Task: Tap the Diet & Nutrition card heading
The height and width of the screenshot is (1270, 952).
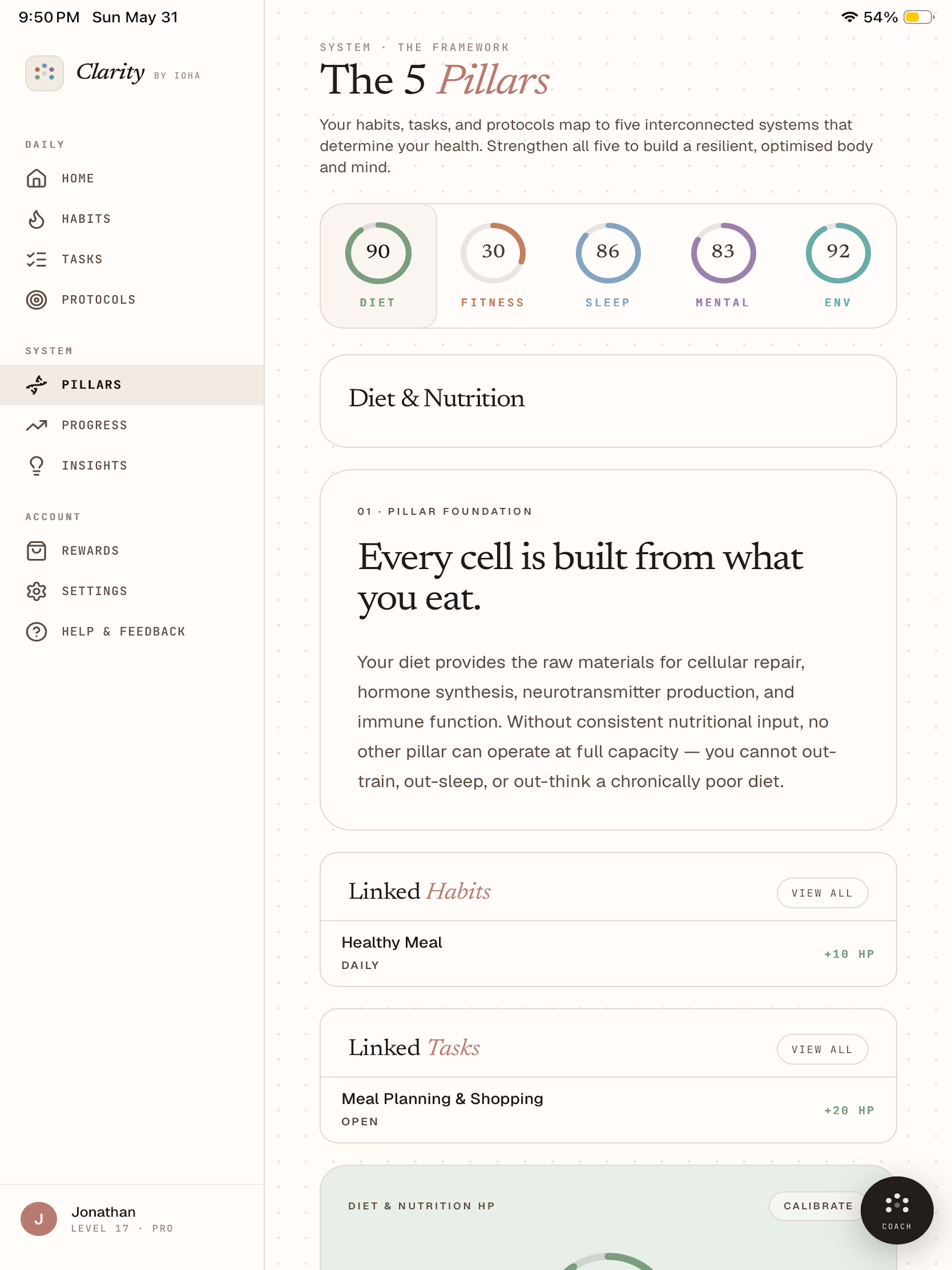Action: click(436, 398)
